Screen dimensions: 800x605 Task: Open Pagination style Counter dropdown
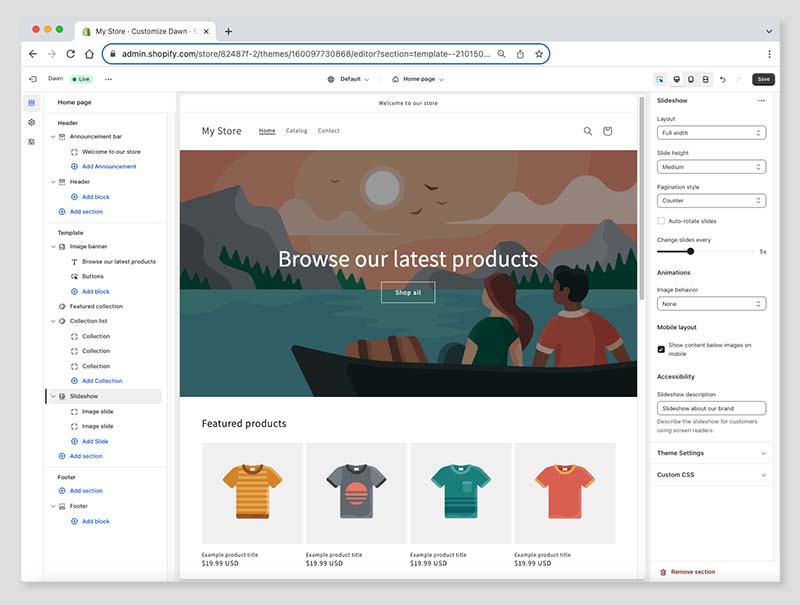tap(711, 200)
